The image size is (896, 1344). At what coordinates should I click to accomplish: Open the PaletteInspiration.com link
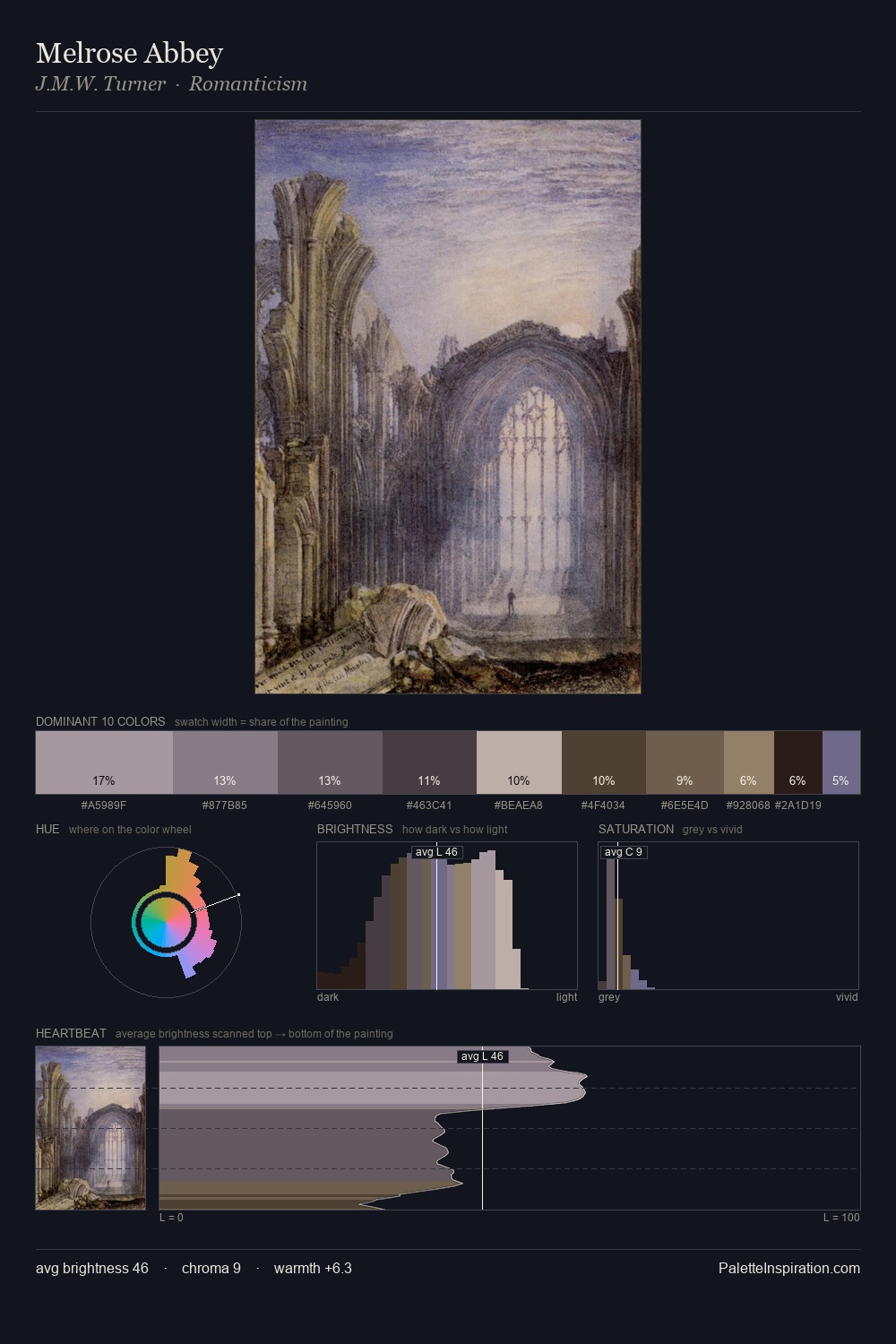[x=789, y=1268]
